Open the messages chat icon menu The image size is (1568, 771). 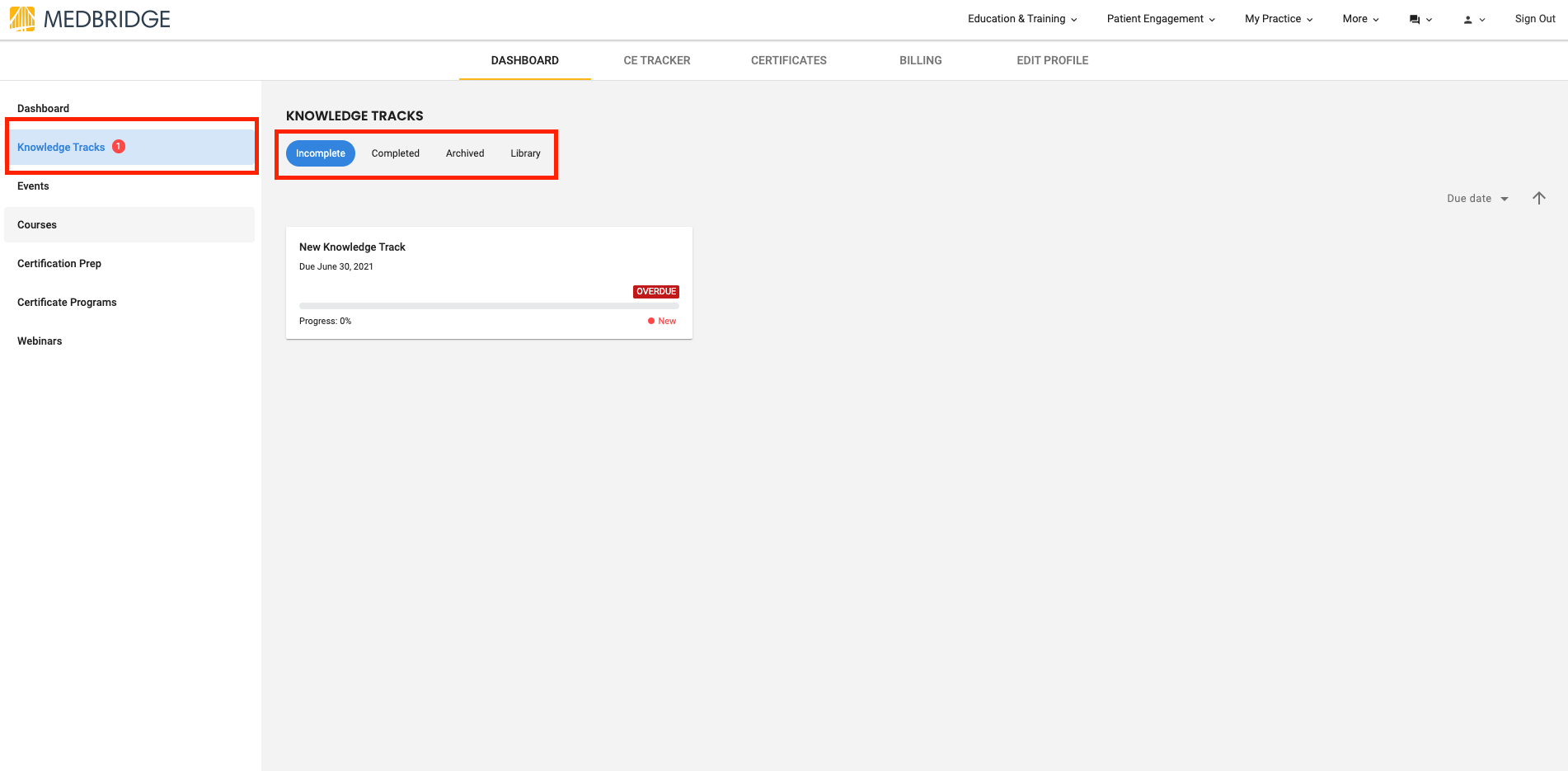pos(1420,19)
